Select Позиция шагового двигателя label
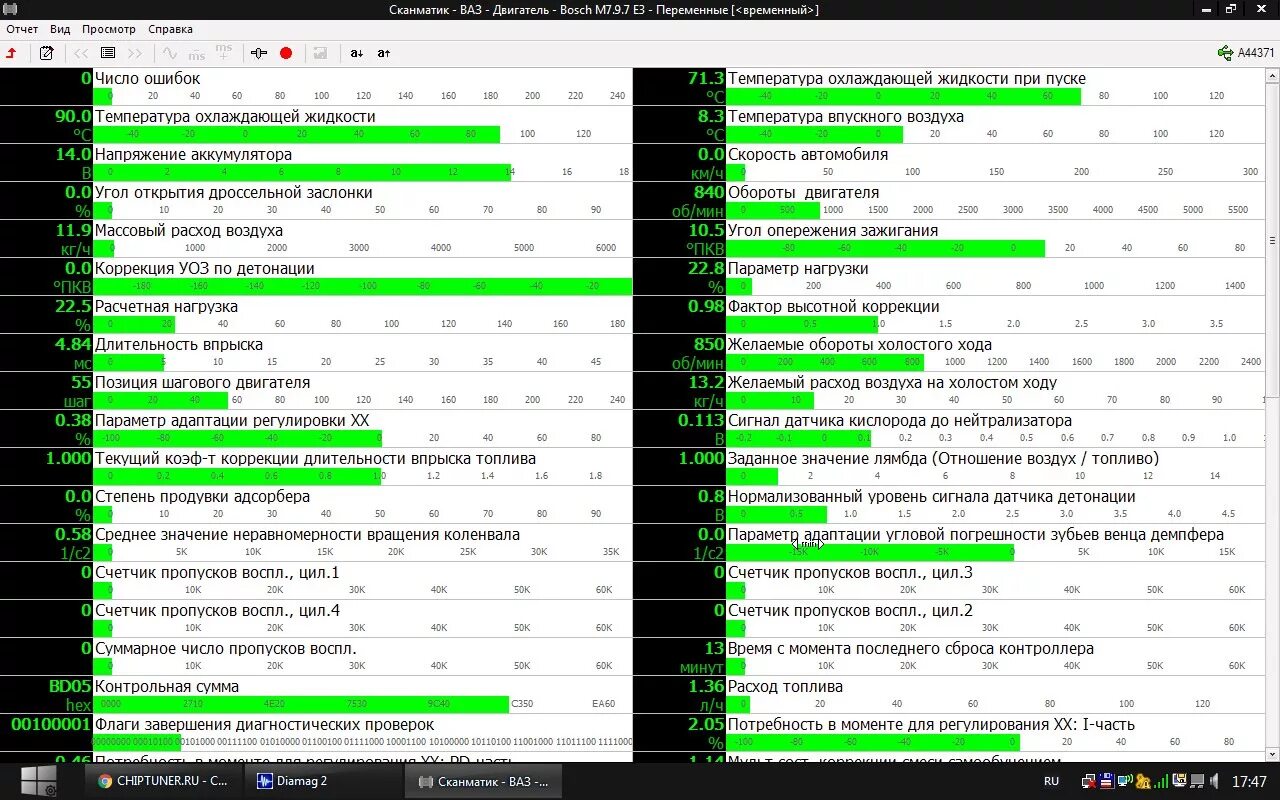 click(202, 382)
